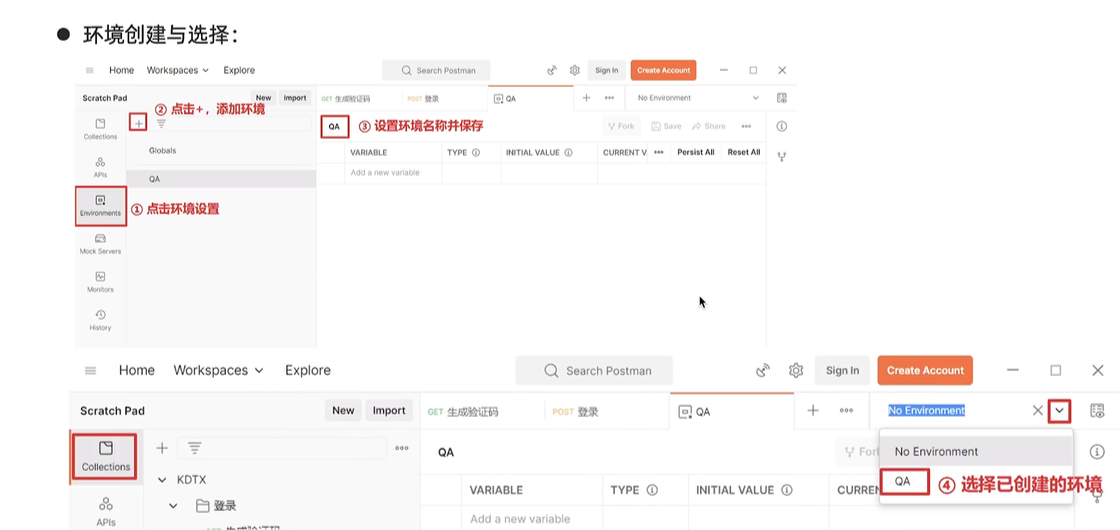Open table column options dots in upper window
1120x530 pixels.
point(659,152)
